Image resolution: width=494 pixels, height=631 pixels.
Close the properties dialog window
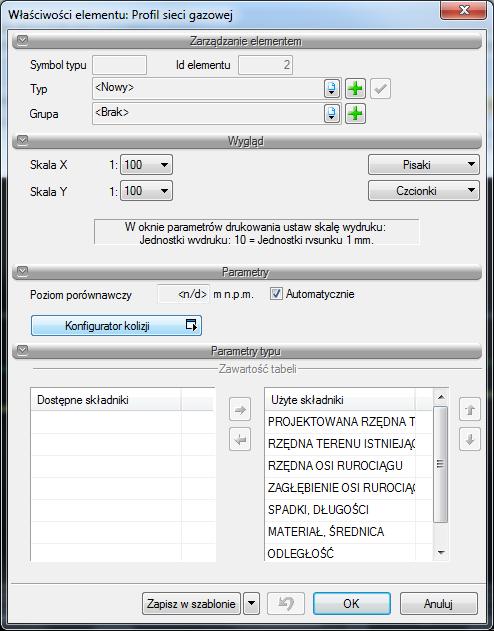(x=464, y=10)
